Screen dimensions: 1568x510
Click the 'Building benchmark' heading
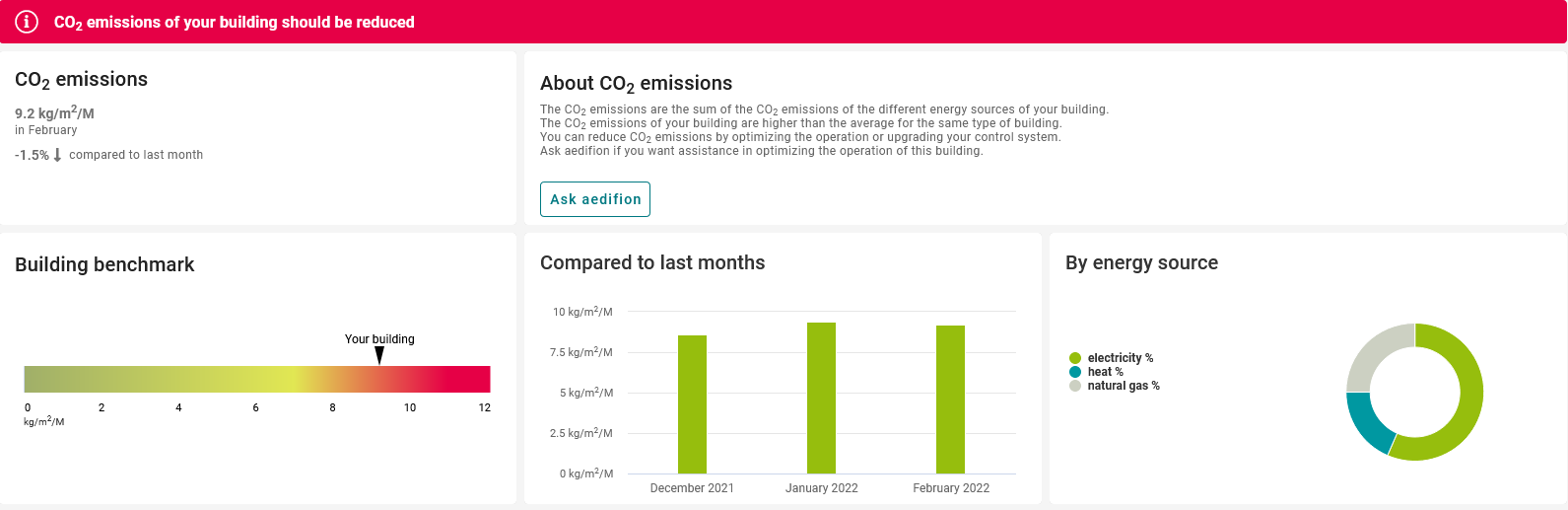[x=104, y=264]
